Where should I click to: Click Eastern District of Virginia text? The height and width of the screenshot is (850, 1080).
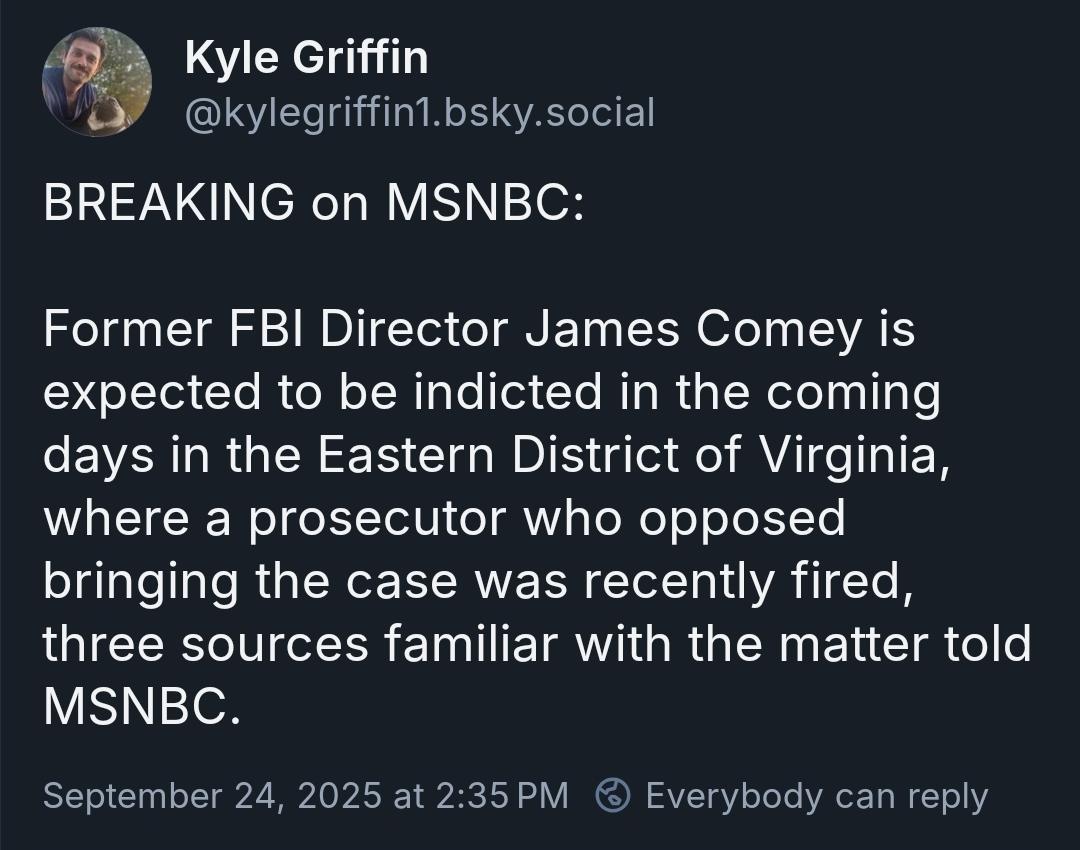(628, 455)
